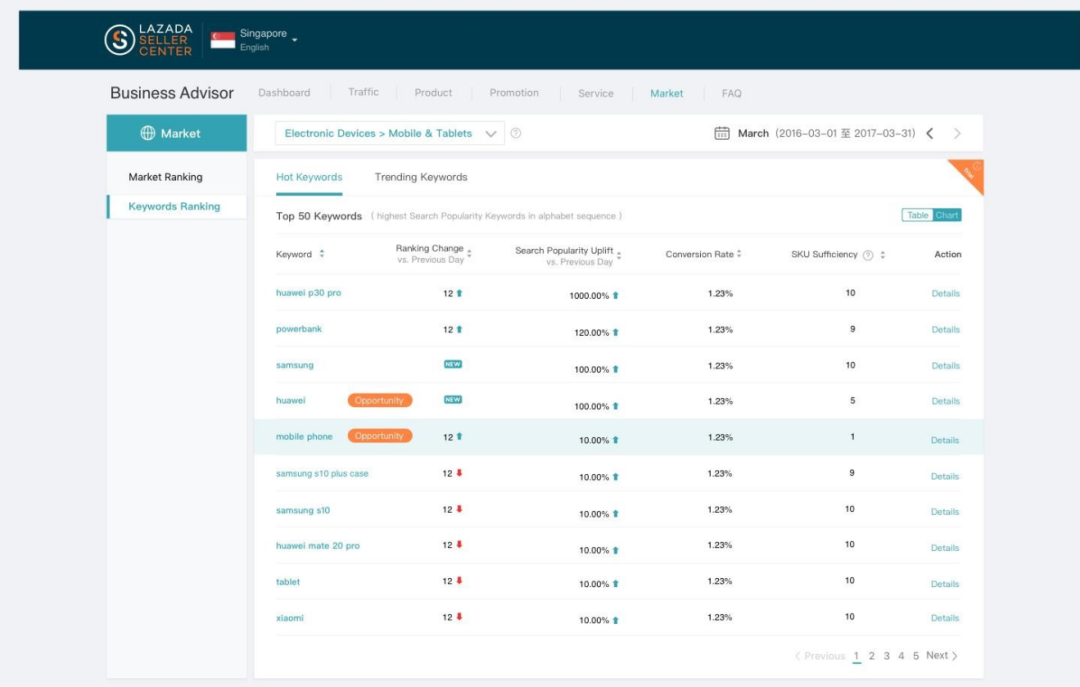Viewport: 1080px width, 687px height.
Task: Go to page 4 of keywords
Action: (901, 656)
